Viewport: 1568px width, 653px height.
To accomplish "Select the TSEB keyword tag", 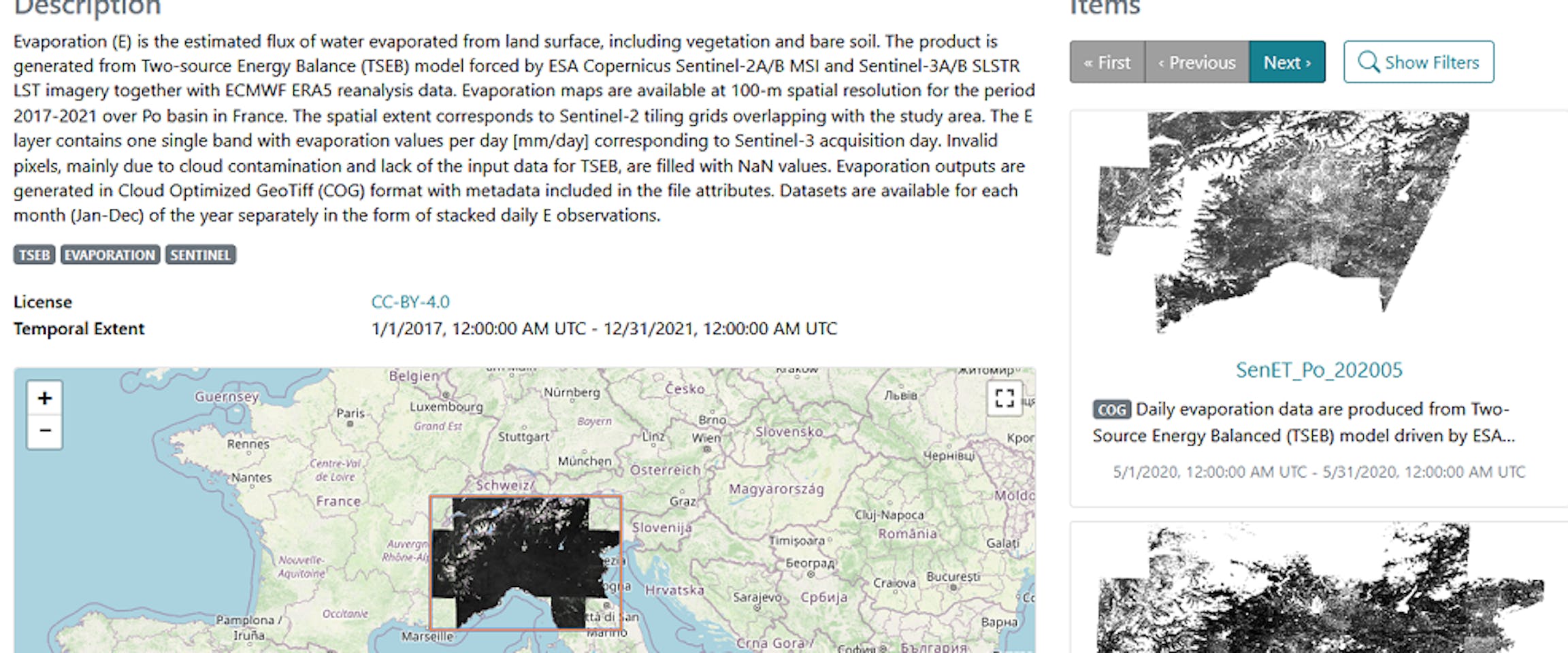I will tap(34, 255).
